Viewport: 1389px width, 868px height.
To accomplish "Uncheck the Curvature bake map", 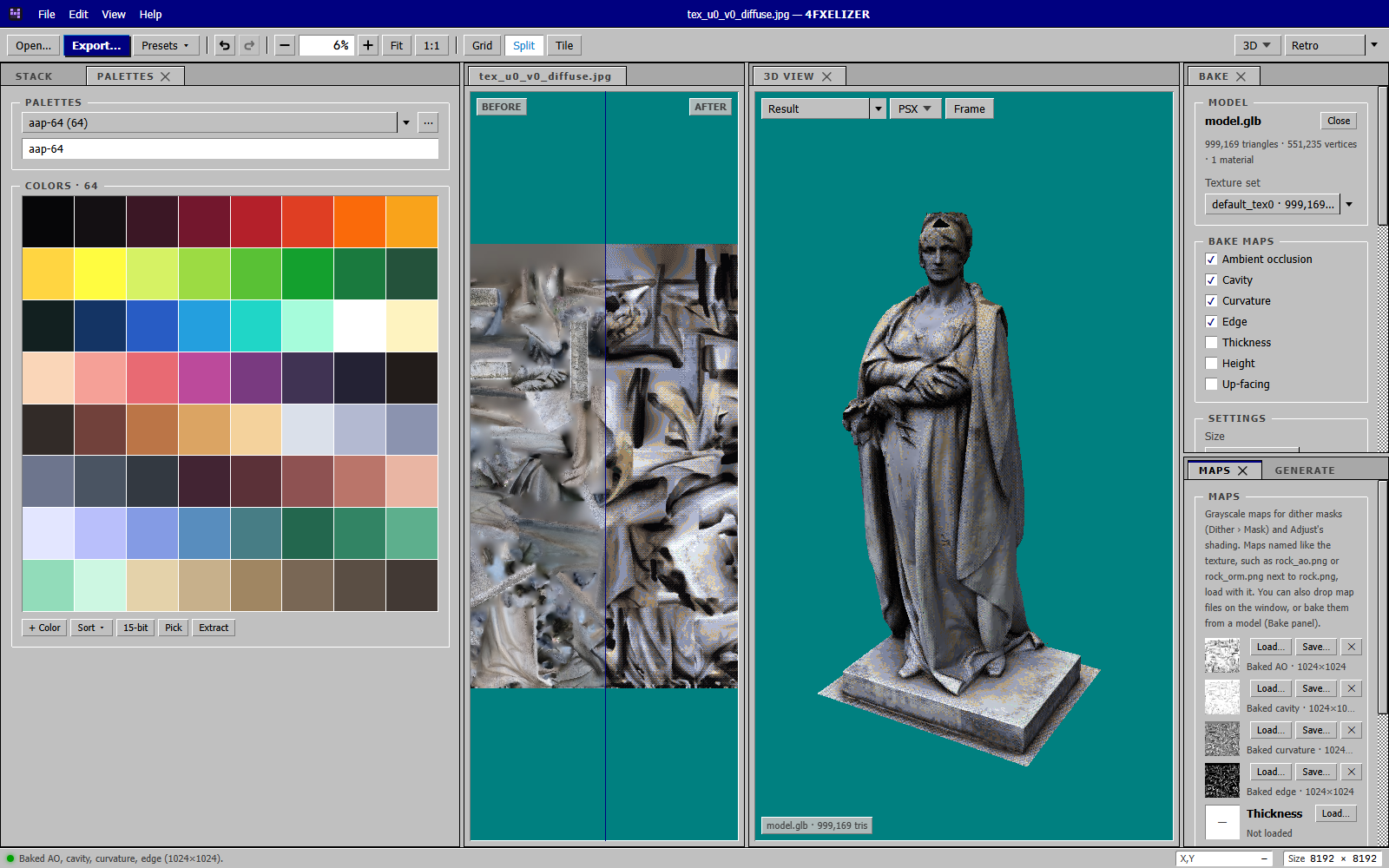I will coord(1211,301).
